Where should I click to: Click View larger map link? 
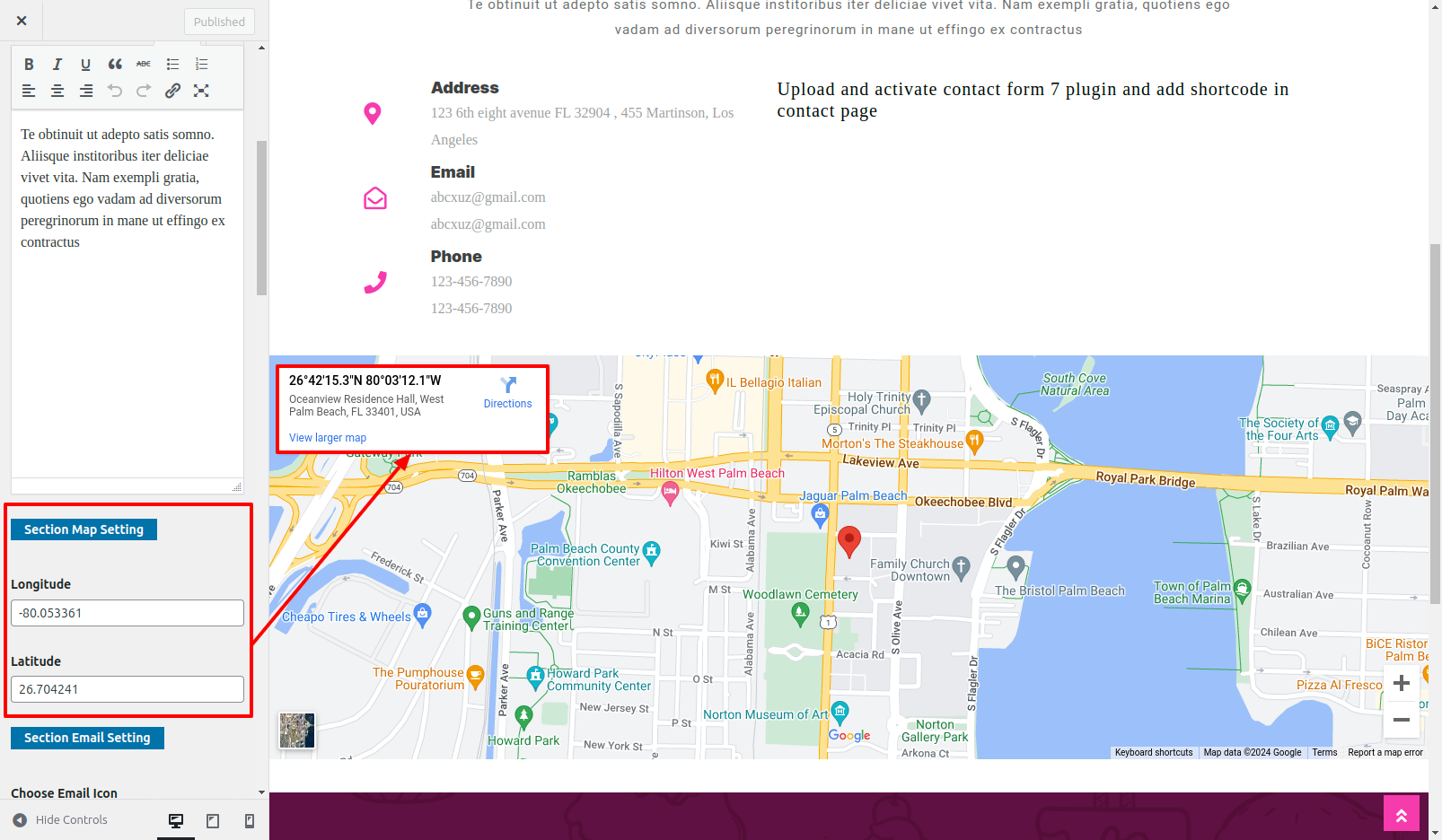(x=328, y=438)
